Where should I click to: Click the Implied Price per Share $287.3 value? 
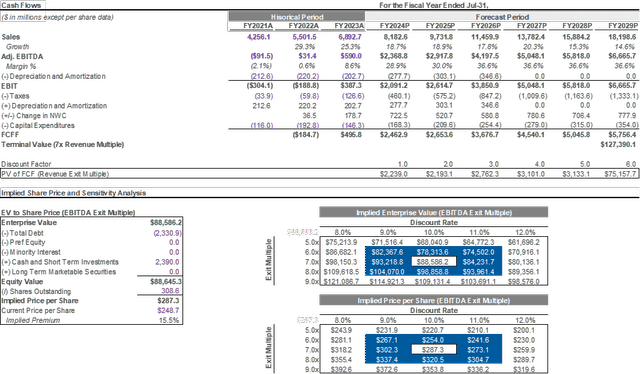[x=168, y=301]
